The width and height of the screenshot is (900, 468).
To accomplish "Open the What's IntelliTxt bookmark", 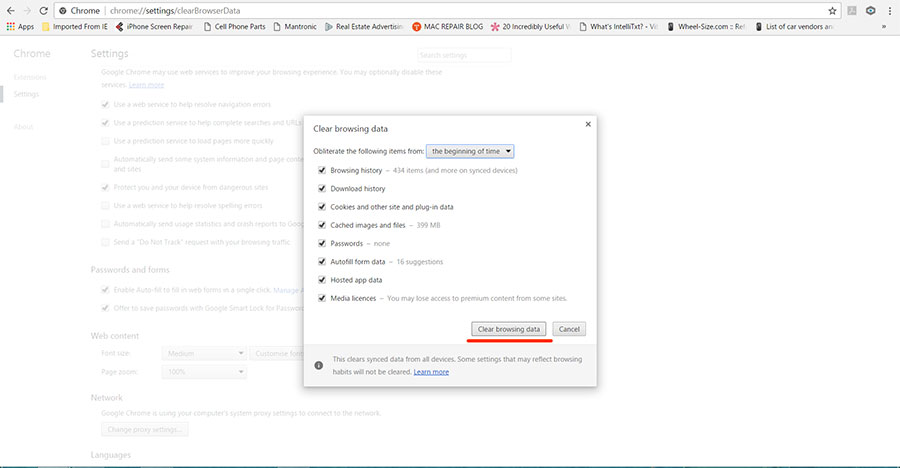I will tap(619, 26).
